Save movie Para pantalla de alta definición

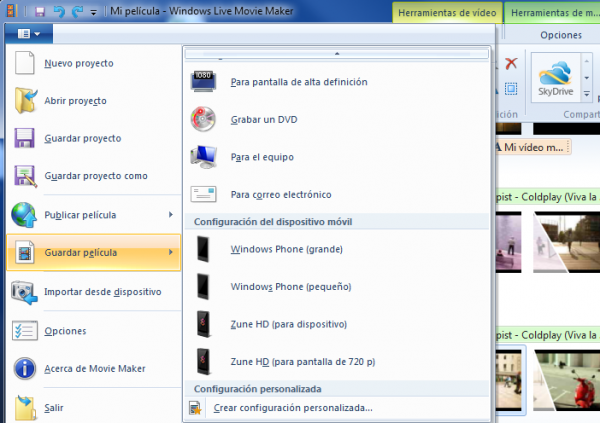point(337,82)
